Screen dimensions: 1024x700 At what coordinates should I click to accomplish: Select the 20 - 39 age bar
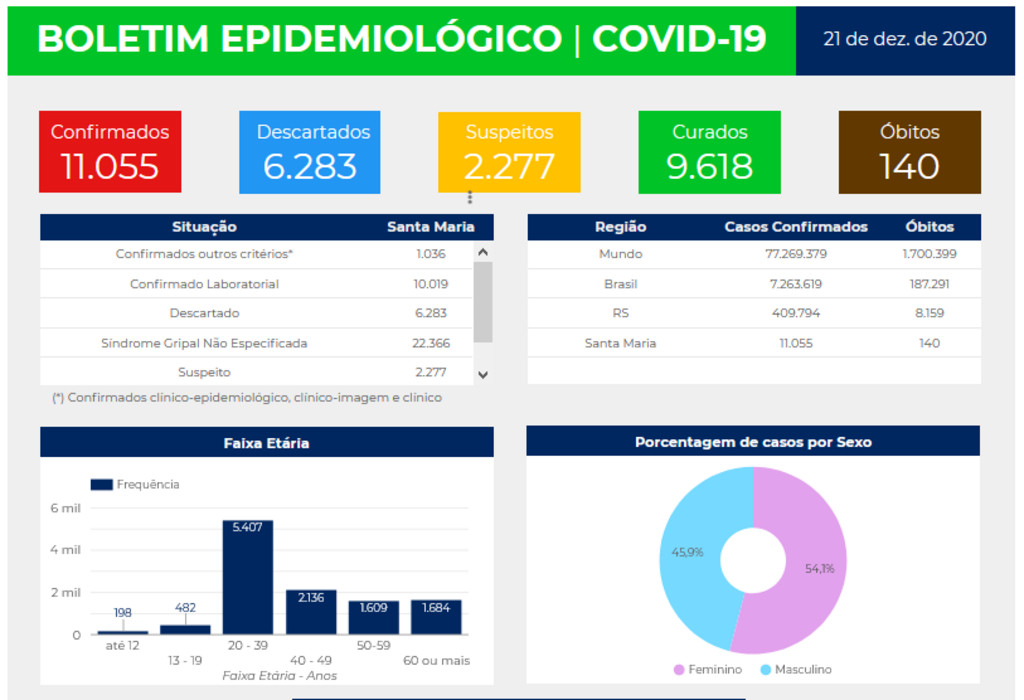(247, 580)
